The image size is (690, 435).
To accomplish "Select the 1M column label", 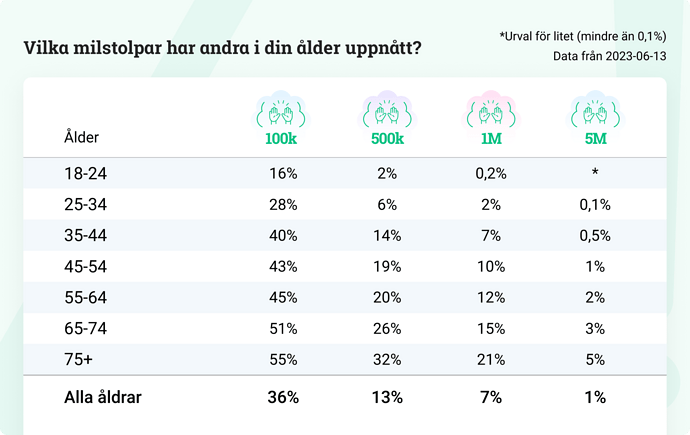I will [490, 140].
